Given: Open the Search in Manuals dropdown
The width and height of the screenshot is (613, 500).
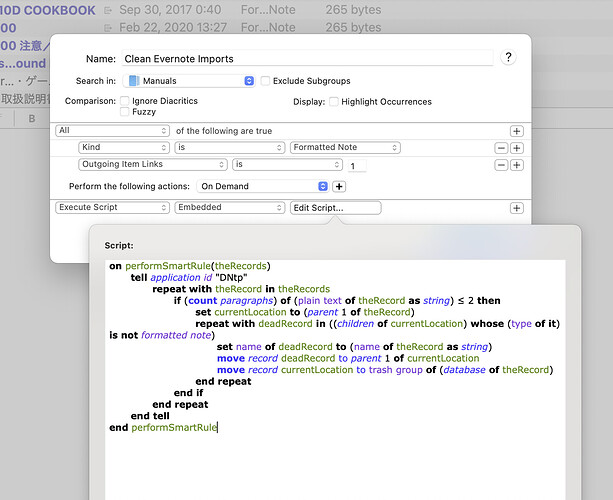Looking at the screenshot, I should (190, 81).
